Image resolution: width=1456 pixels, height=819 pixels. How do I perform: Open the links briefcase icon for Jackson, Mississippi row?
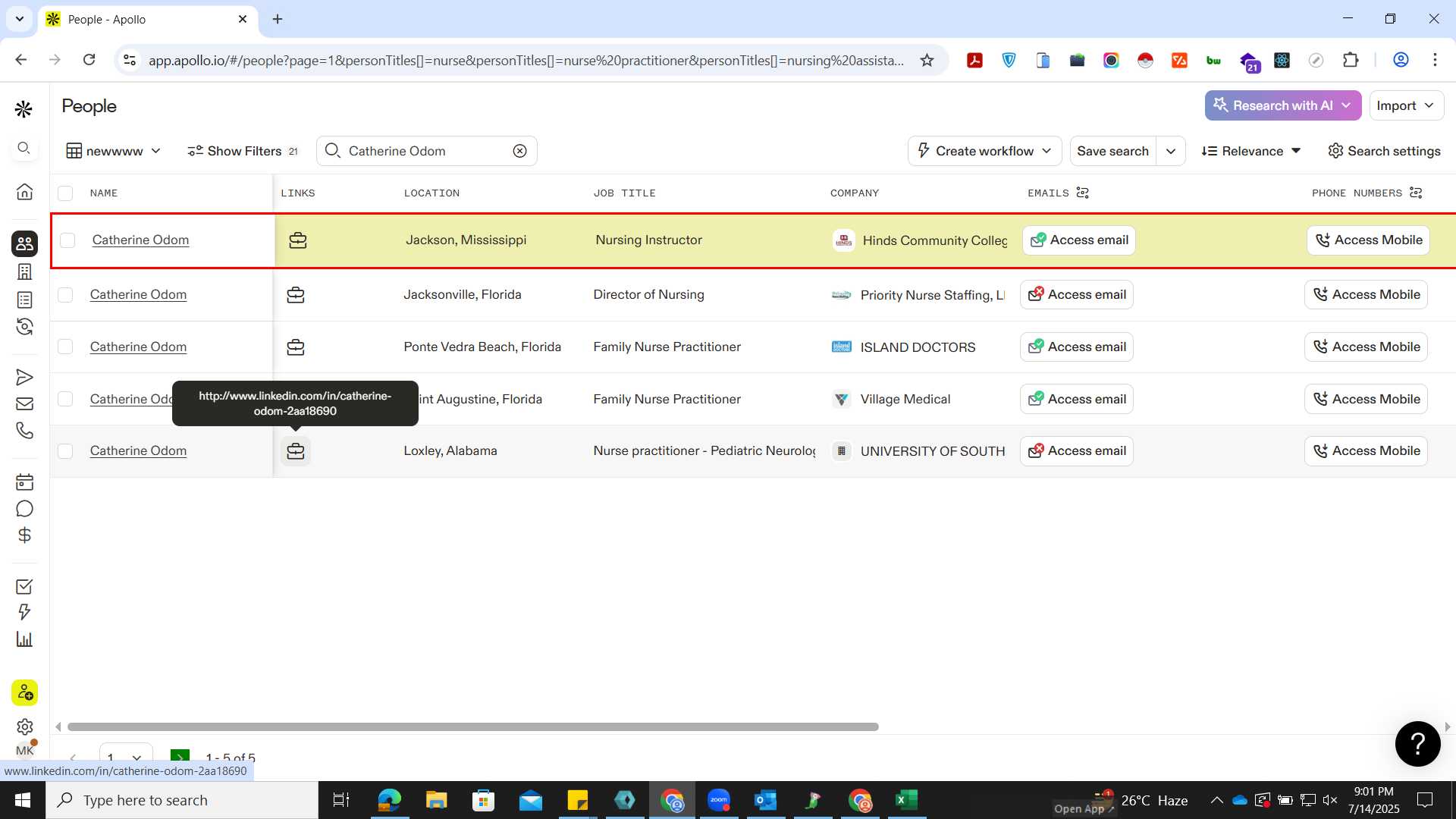click(298, 240)
